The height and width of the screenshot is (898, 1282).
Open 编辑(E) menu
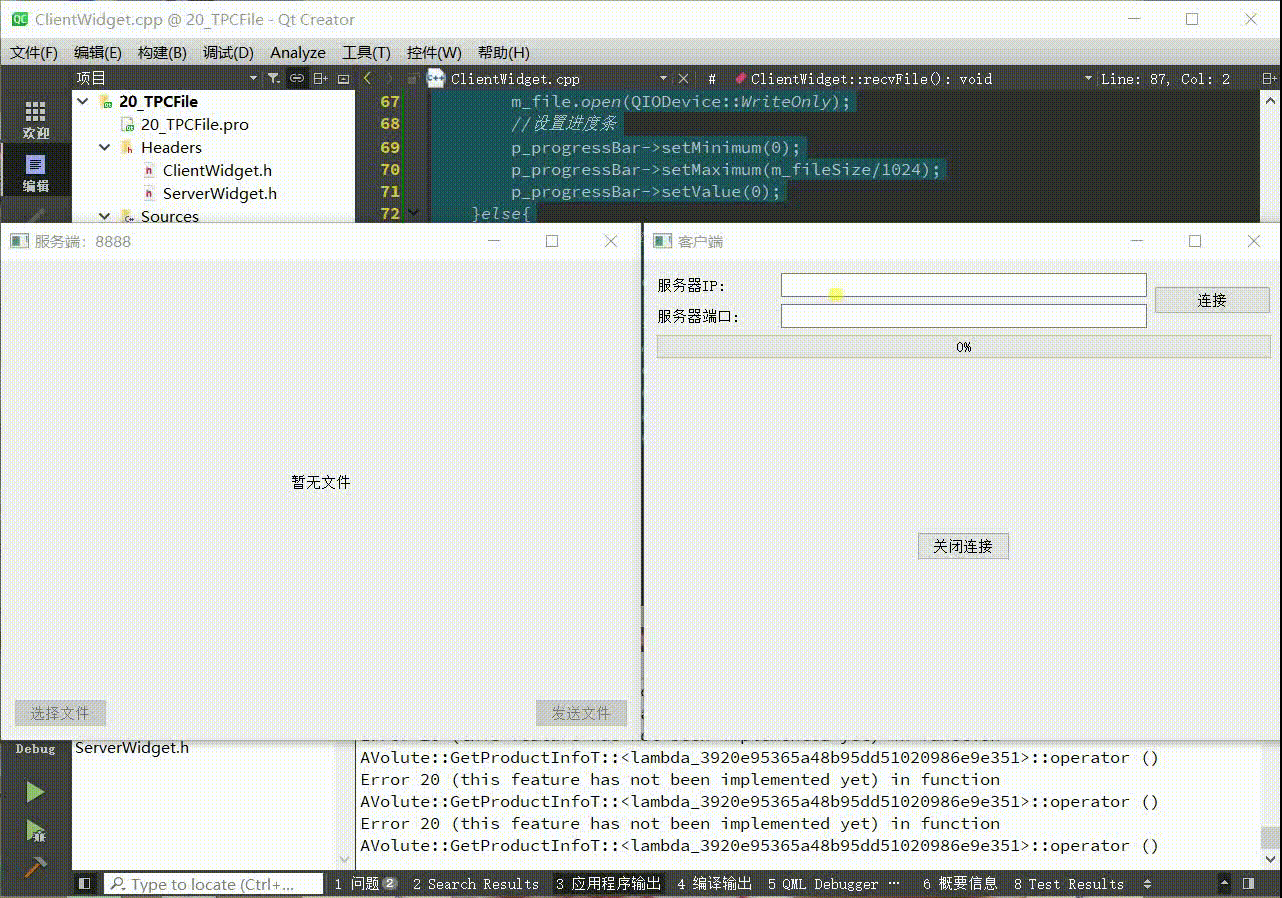pos(98,52)
